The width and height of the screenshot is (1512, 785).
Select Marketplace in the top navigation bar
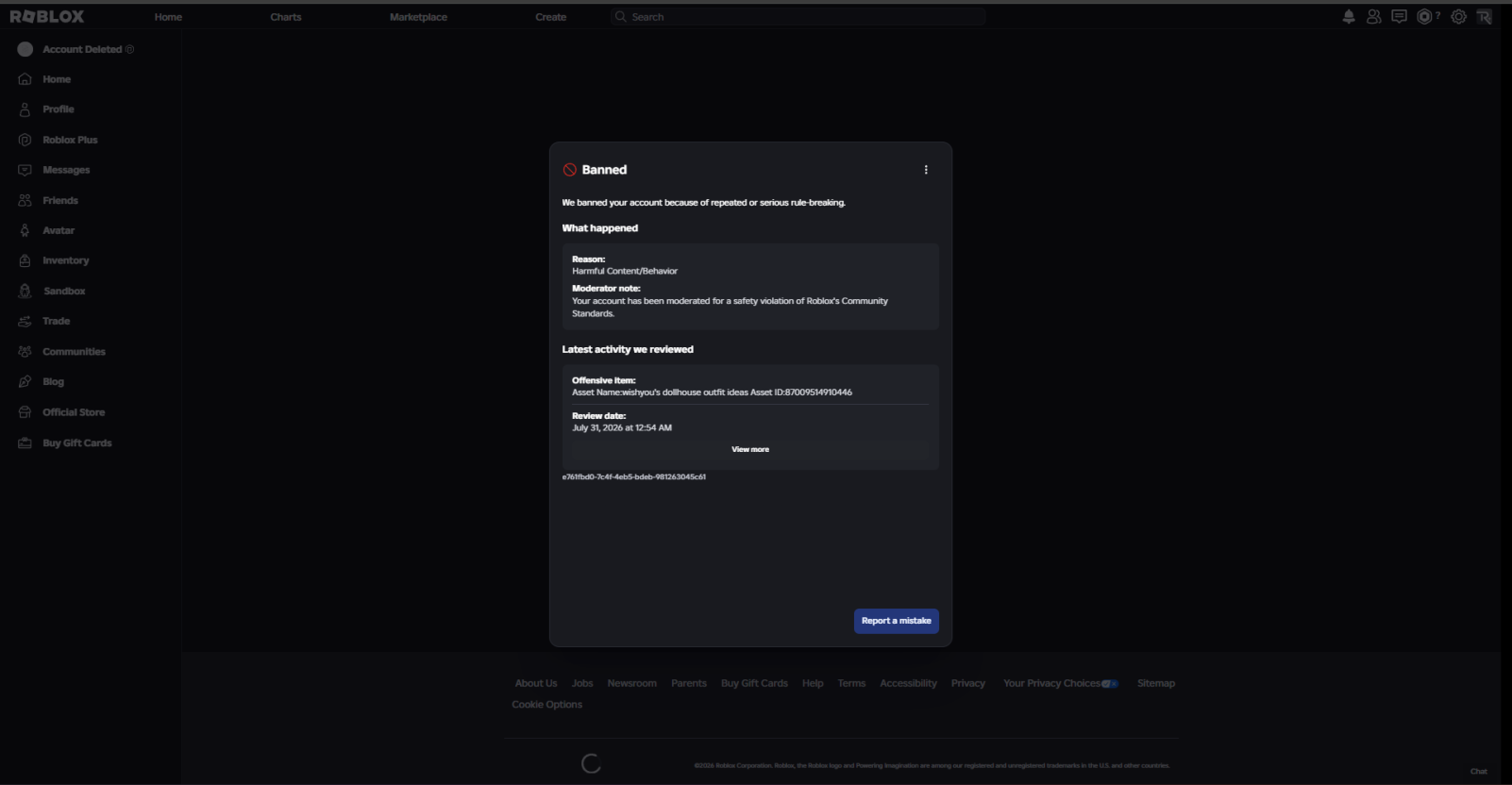pos(418,17)
